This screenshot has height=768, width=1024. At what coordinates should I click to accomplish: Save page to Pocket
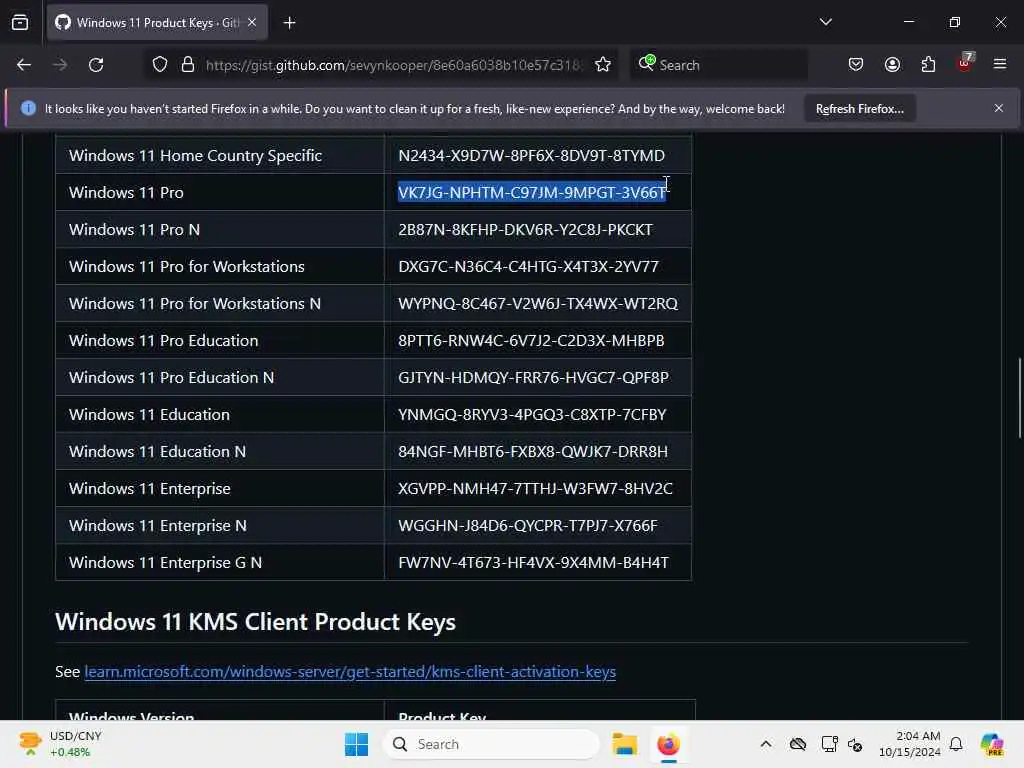[856, 65]
